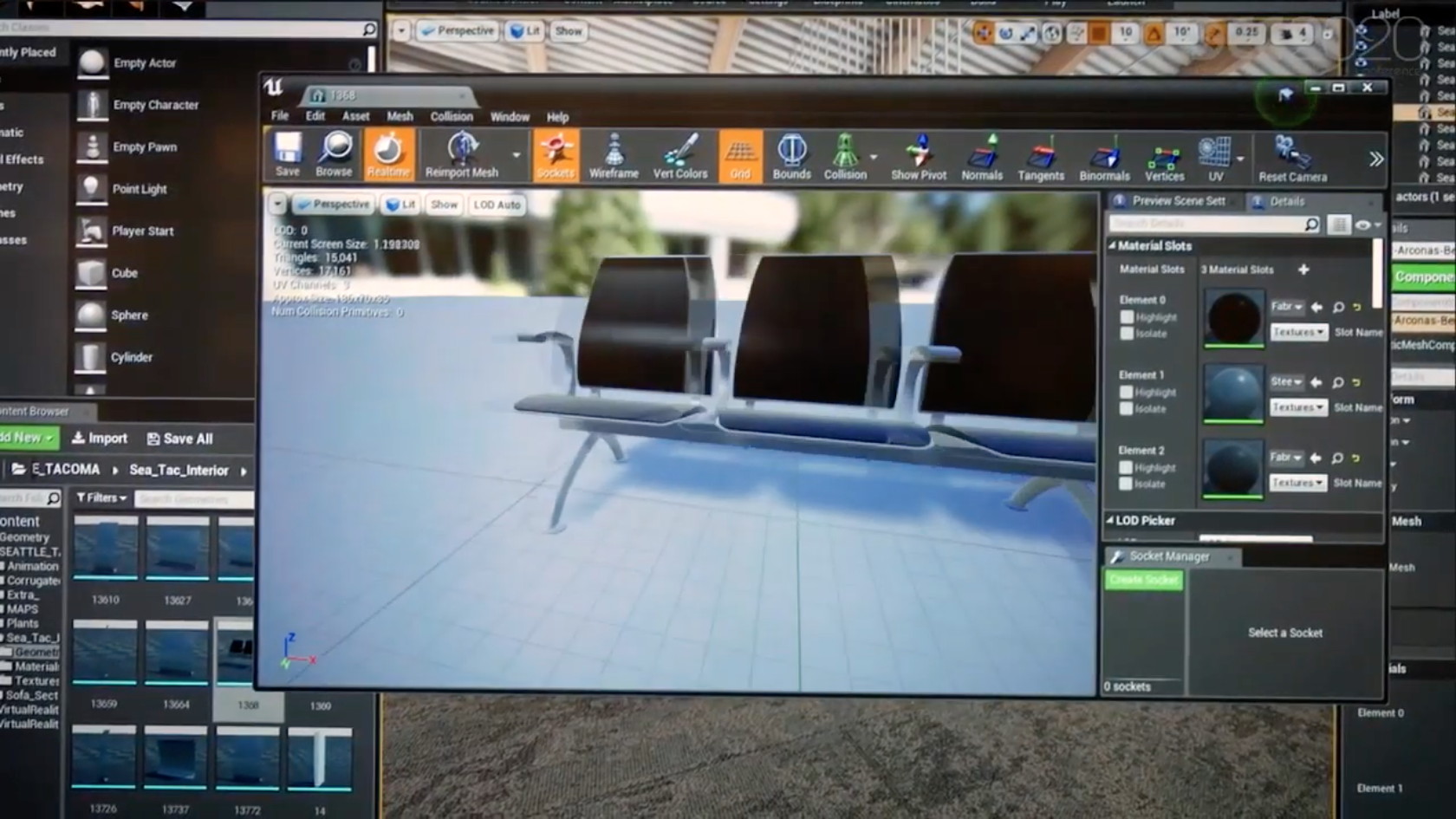Screen dimensions: 1456x819
Task: Enable Highlight for Element 2
Action: (x=1125, y=468)
